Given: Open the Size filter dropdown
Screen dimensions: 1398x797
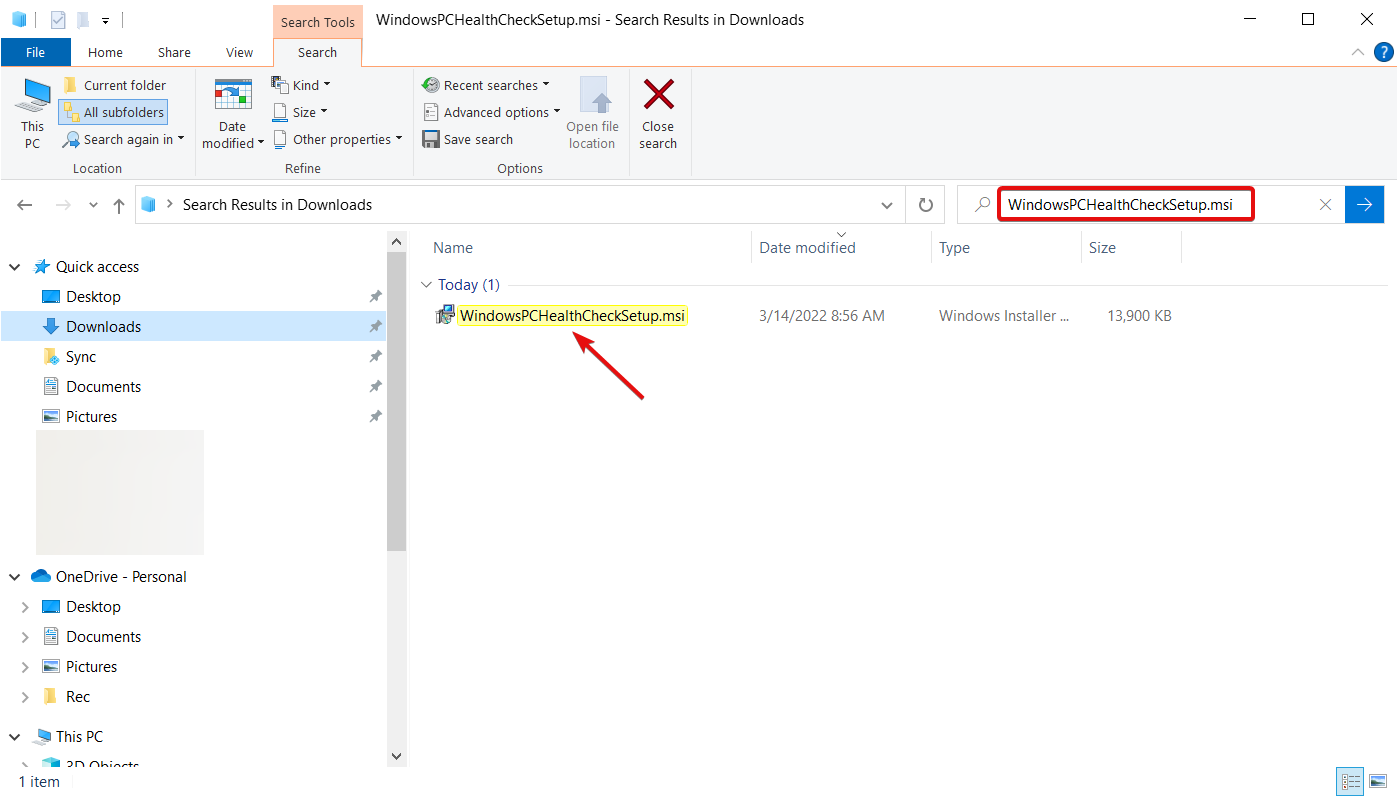Looking at the screenshot, I should [x=300, y=112].
